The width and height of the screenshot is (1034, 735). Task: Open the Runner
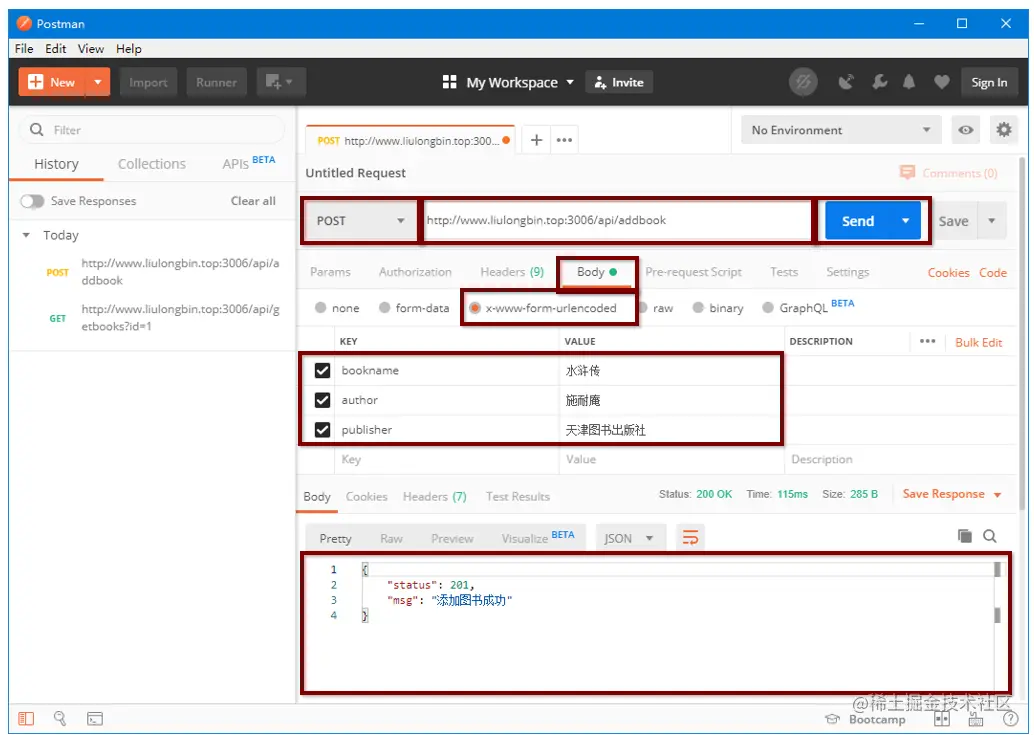pos(216,82)
